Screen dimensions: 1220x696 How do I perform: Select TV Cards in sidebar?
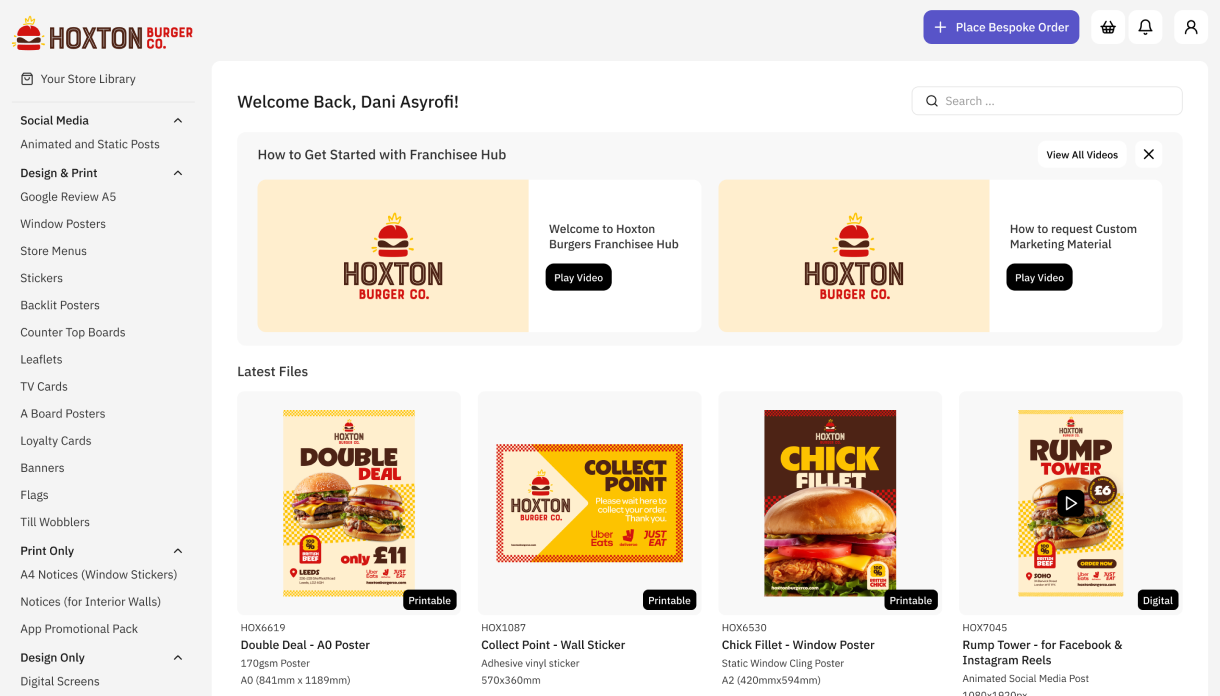44,386
